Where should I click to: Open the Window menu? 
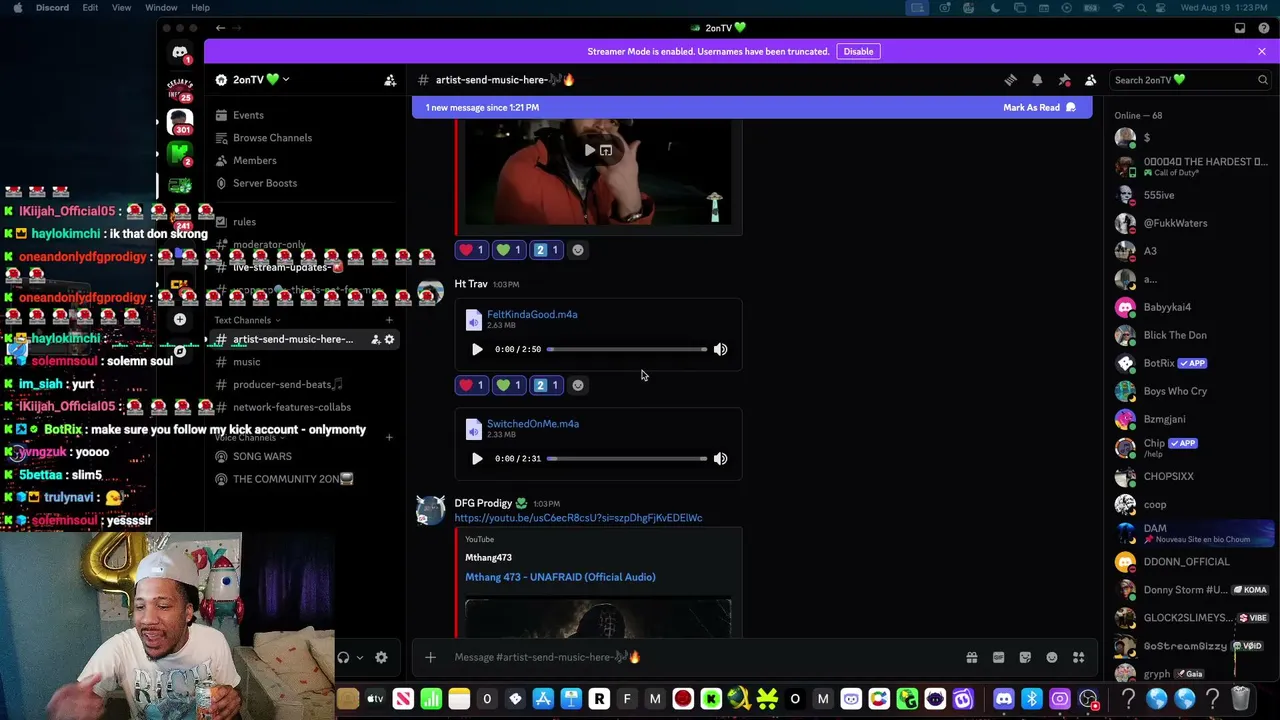point(161,8)
